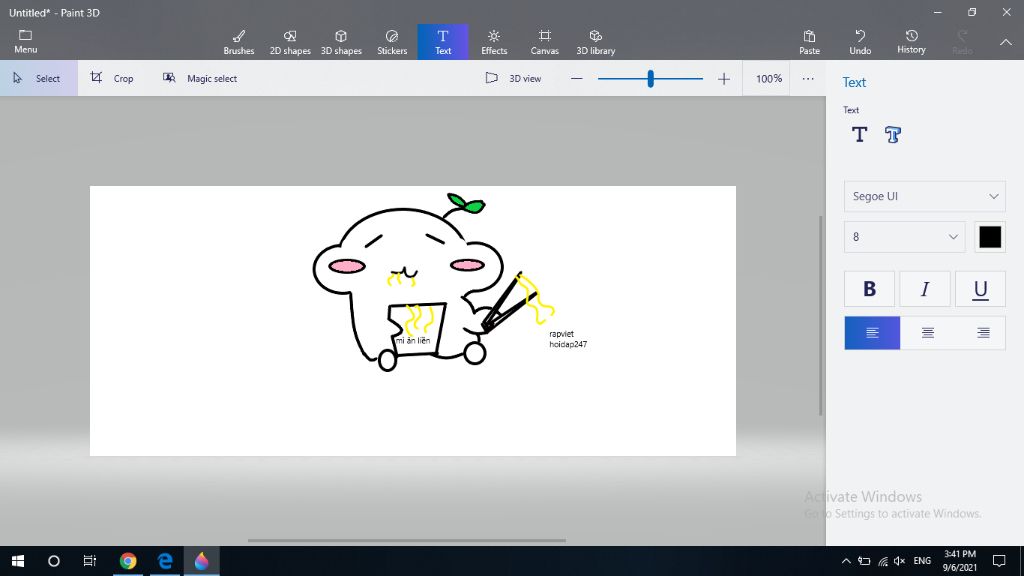Zoom in with plus button
1024x576 pixels.
pos(724,79)
